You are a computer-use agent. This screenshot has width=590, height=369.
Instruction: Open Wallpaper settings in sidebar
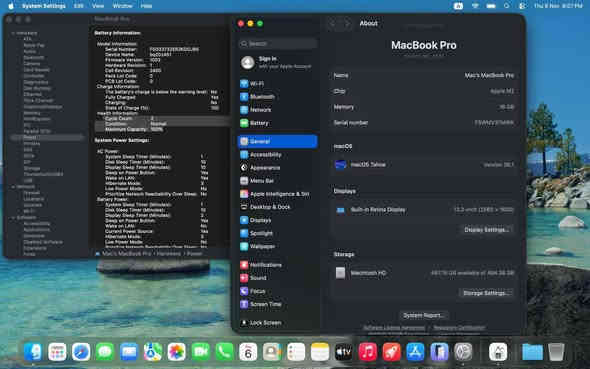click(x=278, y=246)
